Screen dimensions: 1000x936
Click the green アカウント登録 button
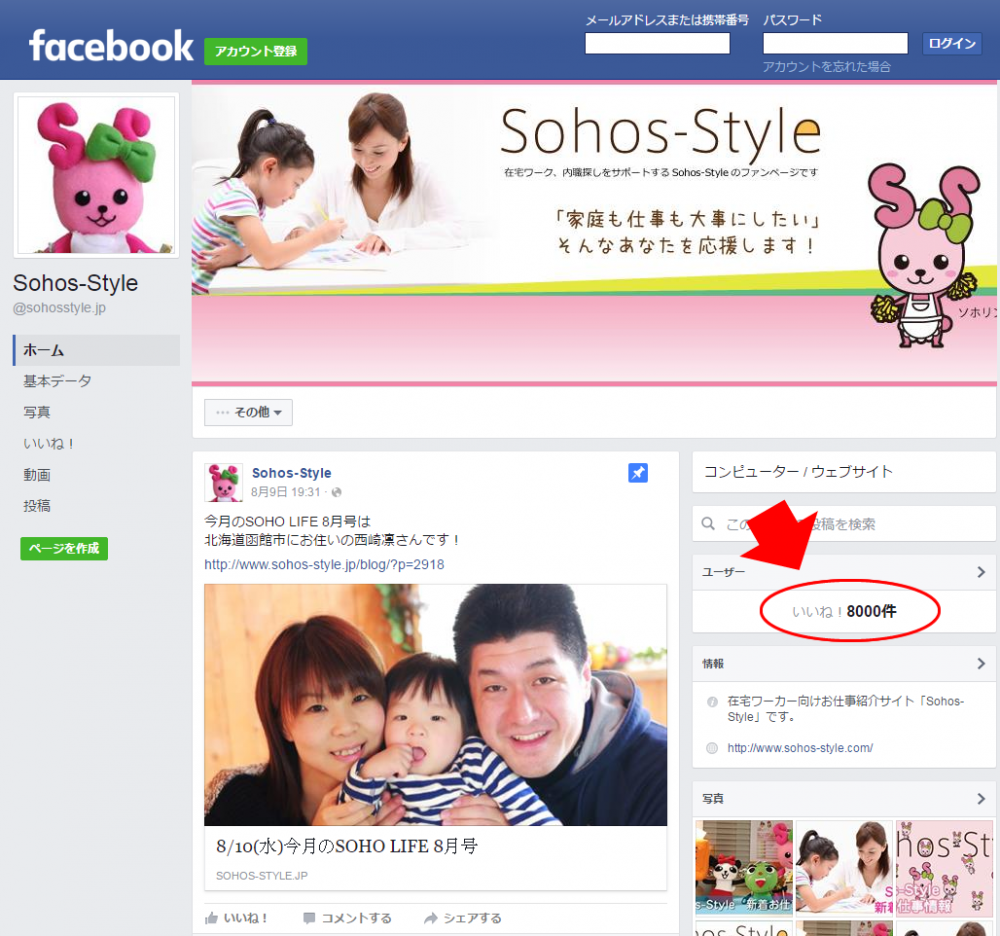255,52
